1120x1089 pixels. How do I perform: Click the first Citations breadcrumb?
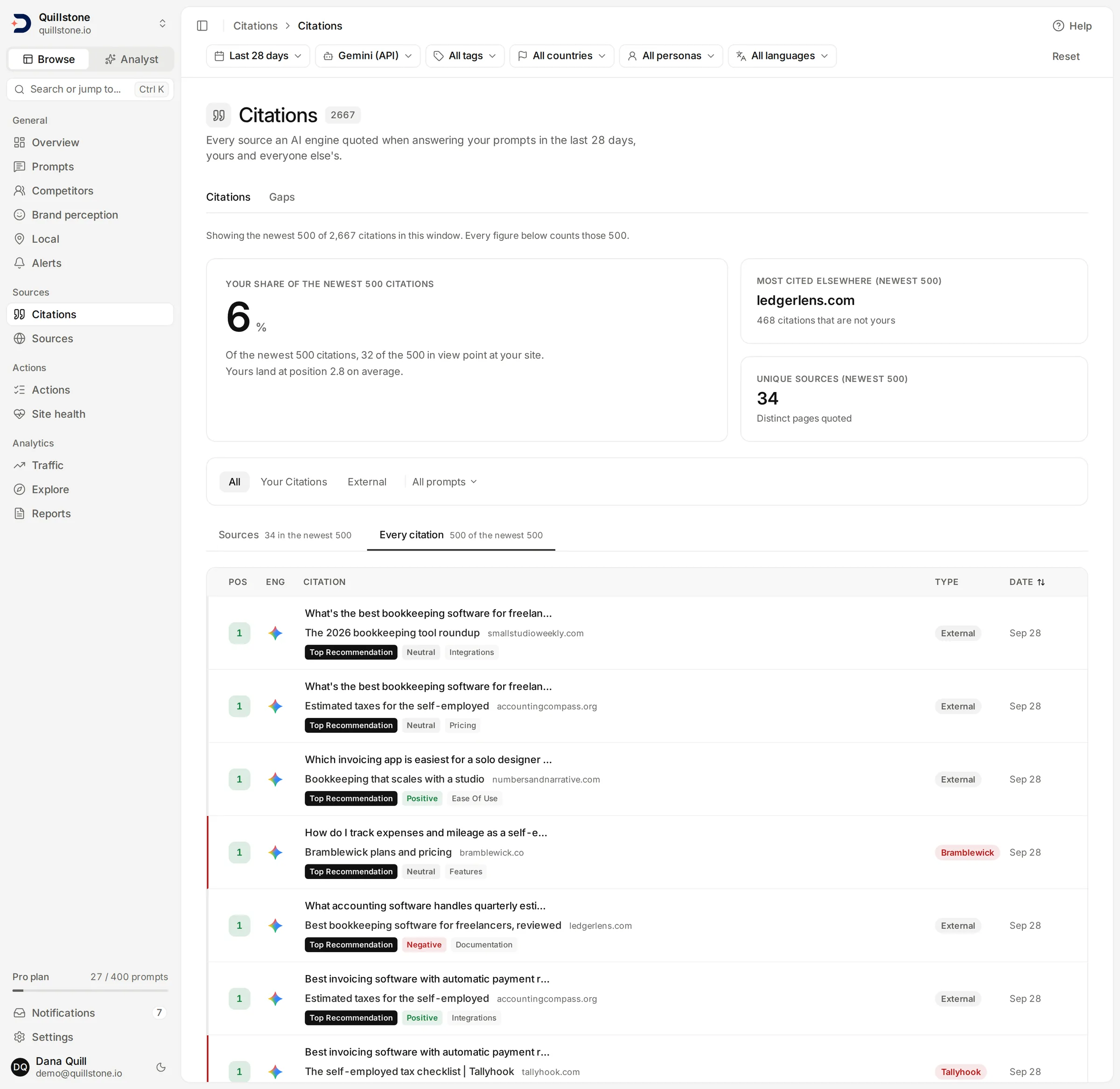tap(255, 26)
